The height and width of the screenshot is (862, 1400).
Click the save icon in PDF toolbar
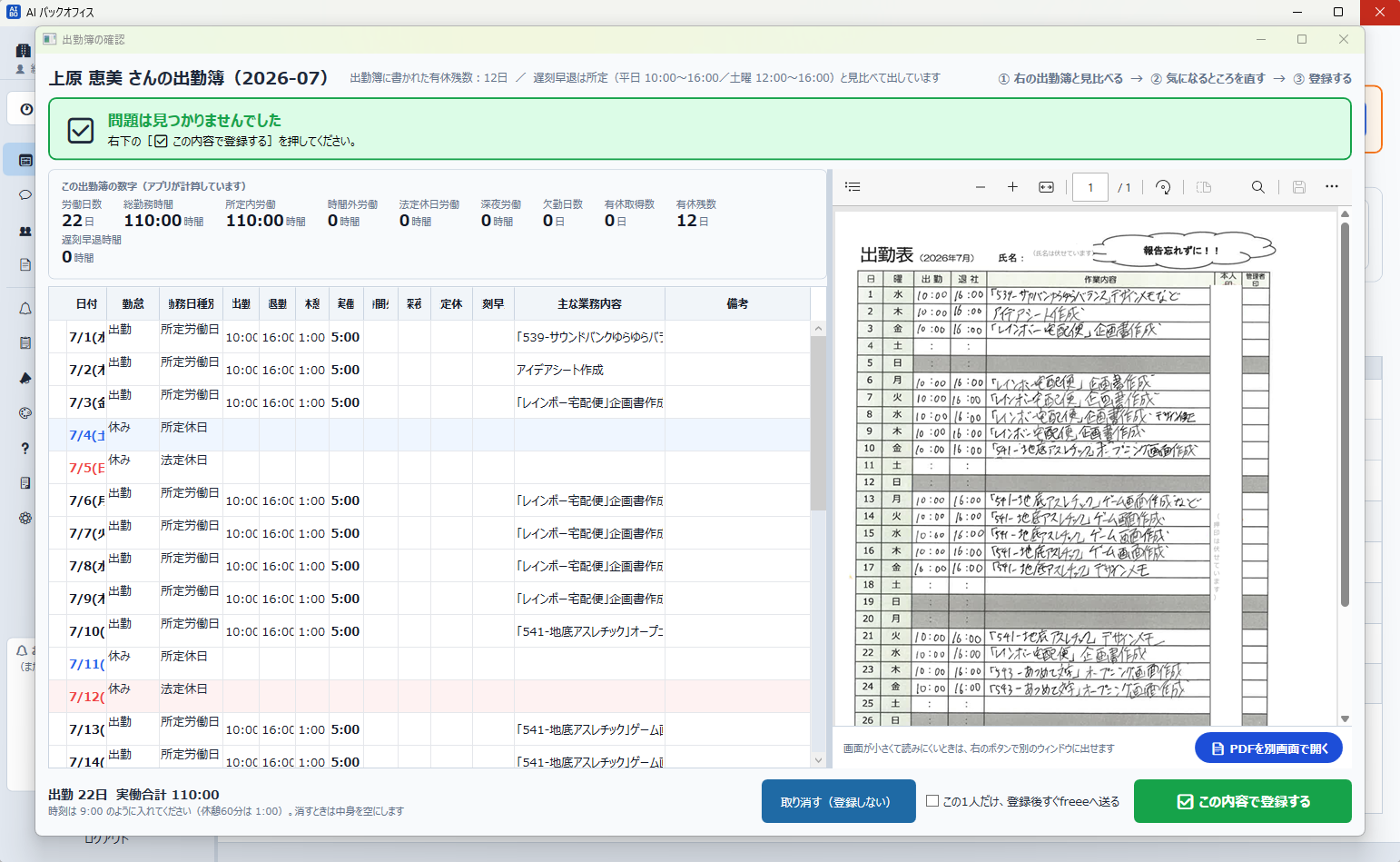coord(1299,187)
